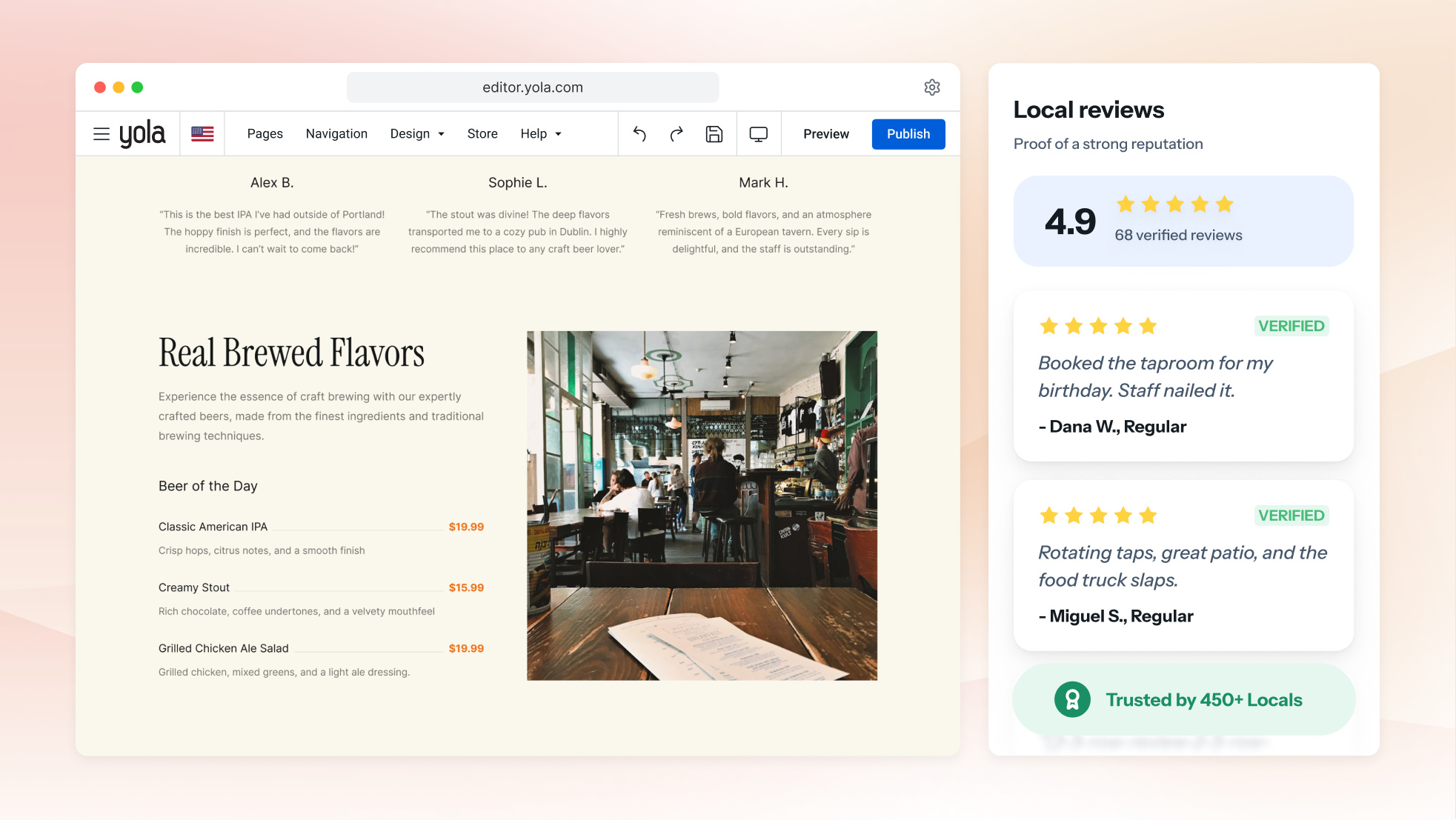Click the $15.99 price
The height and width of the screenshot is (820, 1456).
pyautogui.click(x=466, y=587)
